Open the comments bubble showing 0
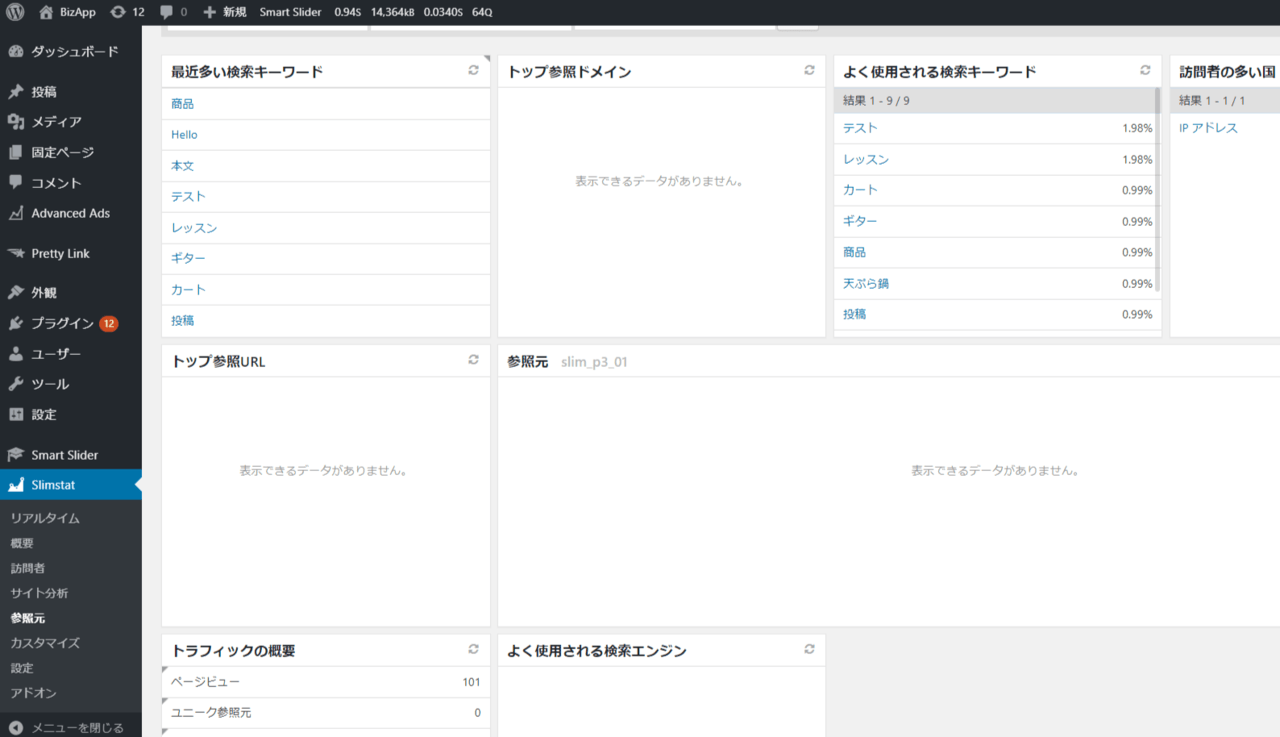This screenshot has height=737, width=1280. (173, 12)
